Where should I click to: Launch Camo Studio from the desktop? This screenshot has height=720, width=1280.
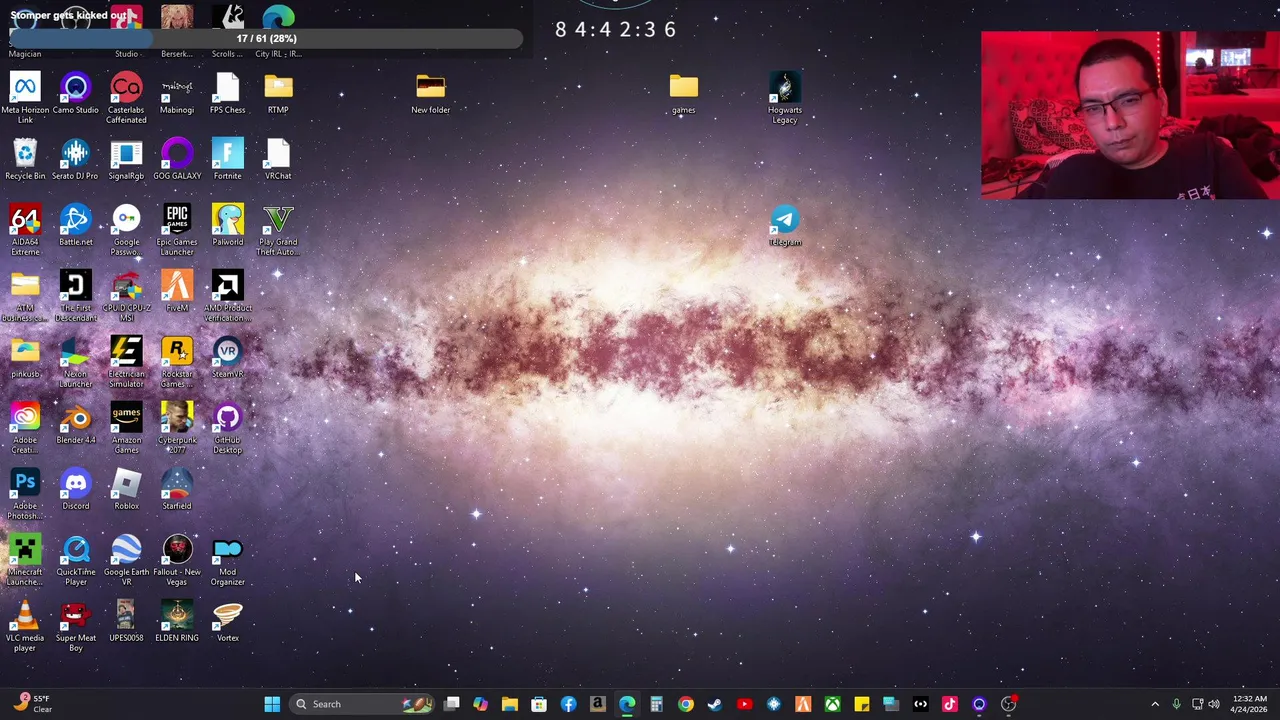76,94
